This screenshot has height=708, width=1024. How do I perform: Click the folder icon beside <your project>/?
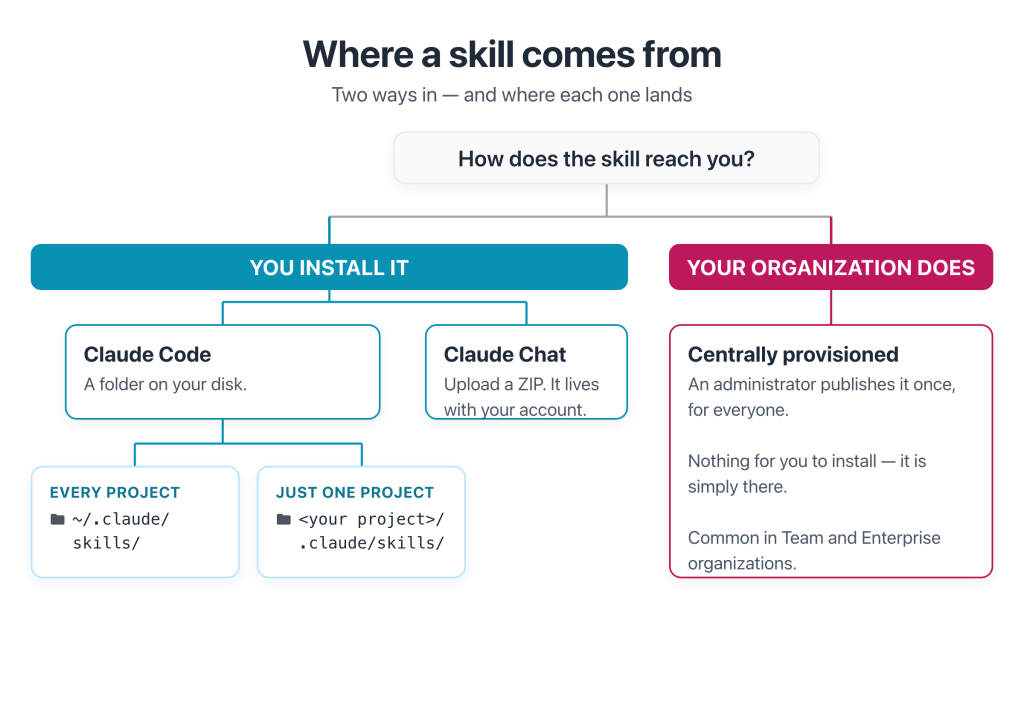(283, 519)
